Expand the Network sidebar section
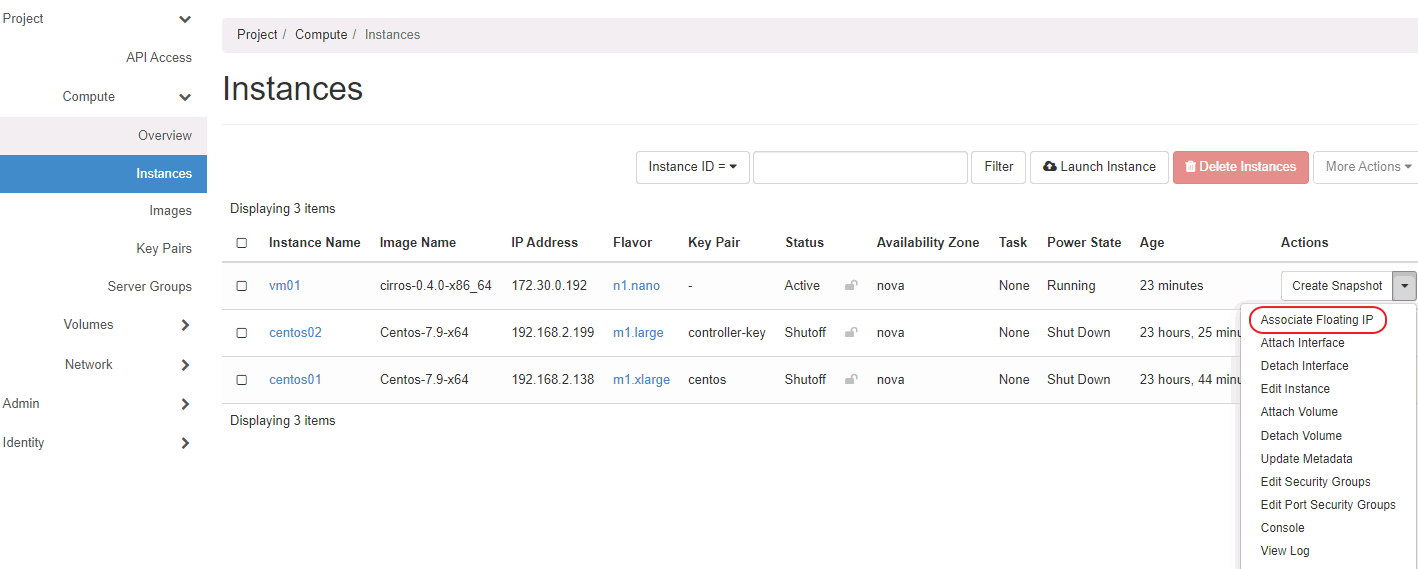 pyautogui.click(x=185, y=365)
